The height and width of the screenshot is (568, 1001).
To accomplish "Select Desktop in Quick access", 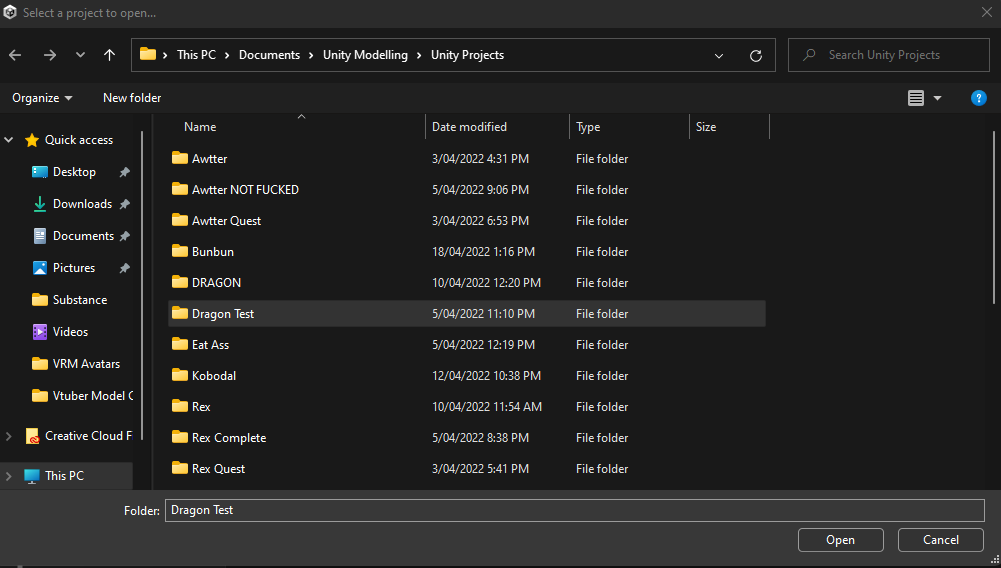I will [x=74, y=172].
